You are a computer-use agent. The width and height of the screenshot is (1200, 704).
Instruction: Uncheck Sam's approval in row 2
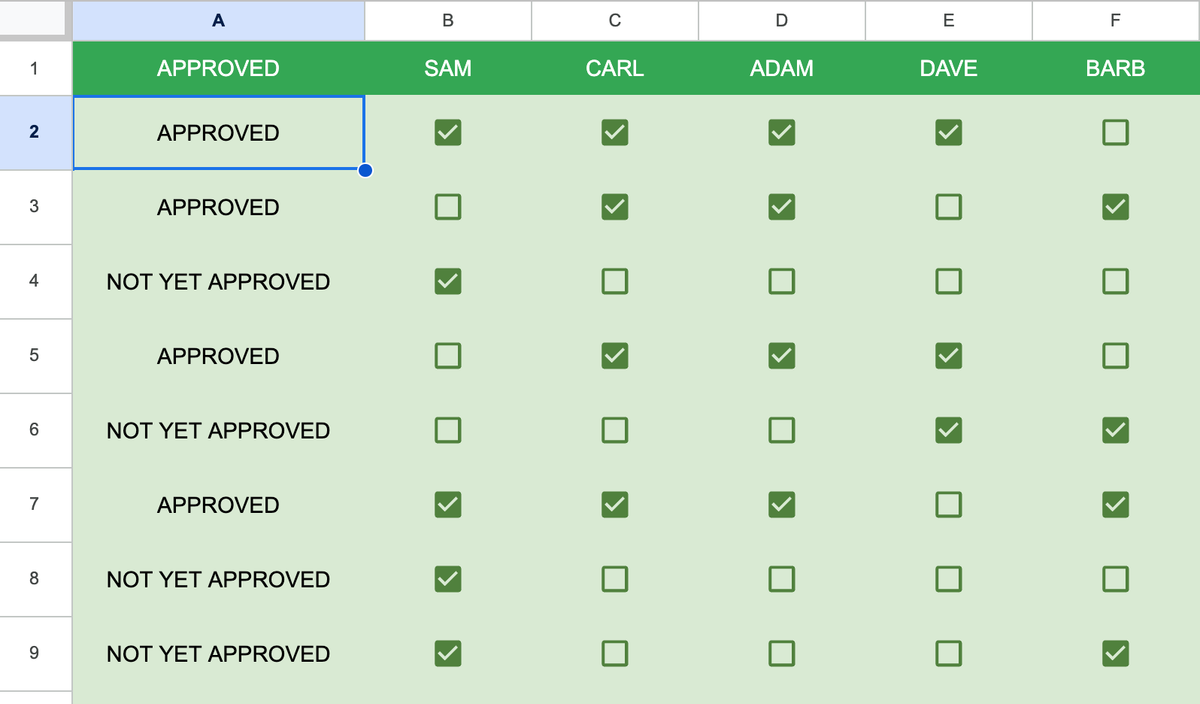[447, 131]
